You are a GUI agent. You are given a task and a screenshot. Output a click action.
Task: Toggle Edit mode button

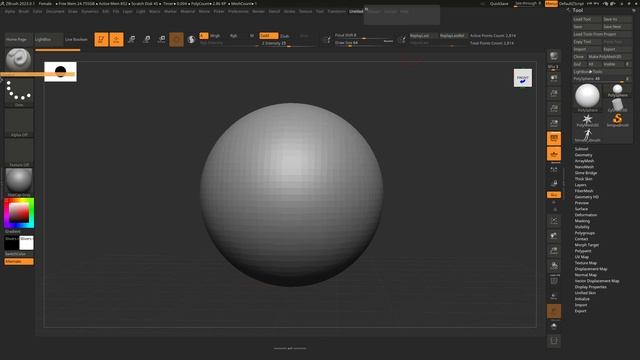[x=101, y=39]
